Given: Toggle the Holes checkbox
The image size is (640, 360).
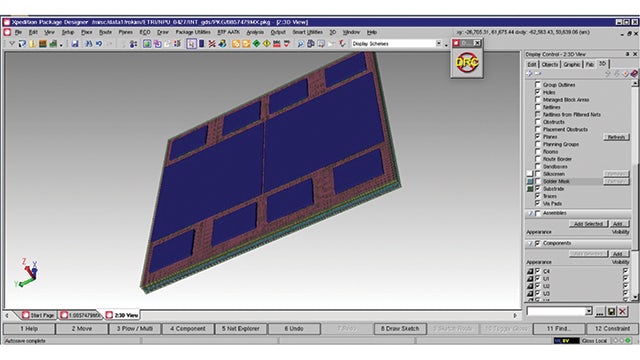Looking at the screenshot, I should 538,92.
